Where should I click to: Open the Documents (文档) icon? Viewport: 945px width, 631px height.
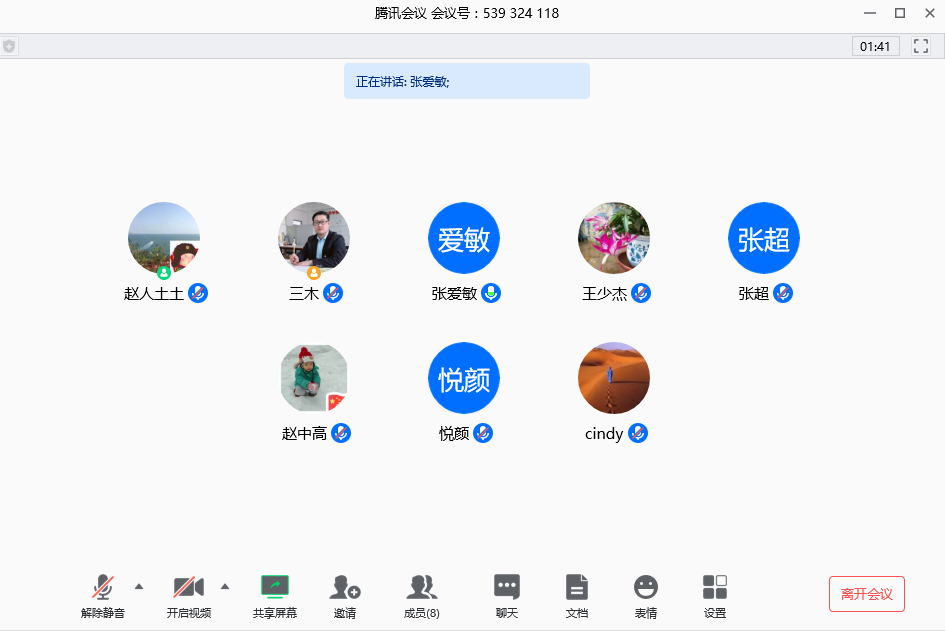pyautogui.click(x=577, y=588)
